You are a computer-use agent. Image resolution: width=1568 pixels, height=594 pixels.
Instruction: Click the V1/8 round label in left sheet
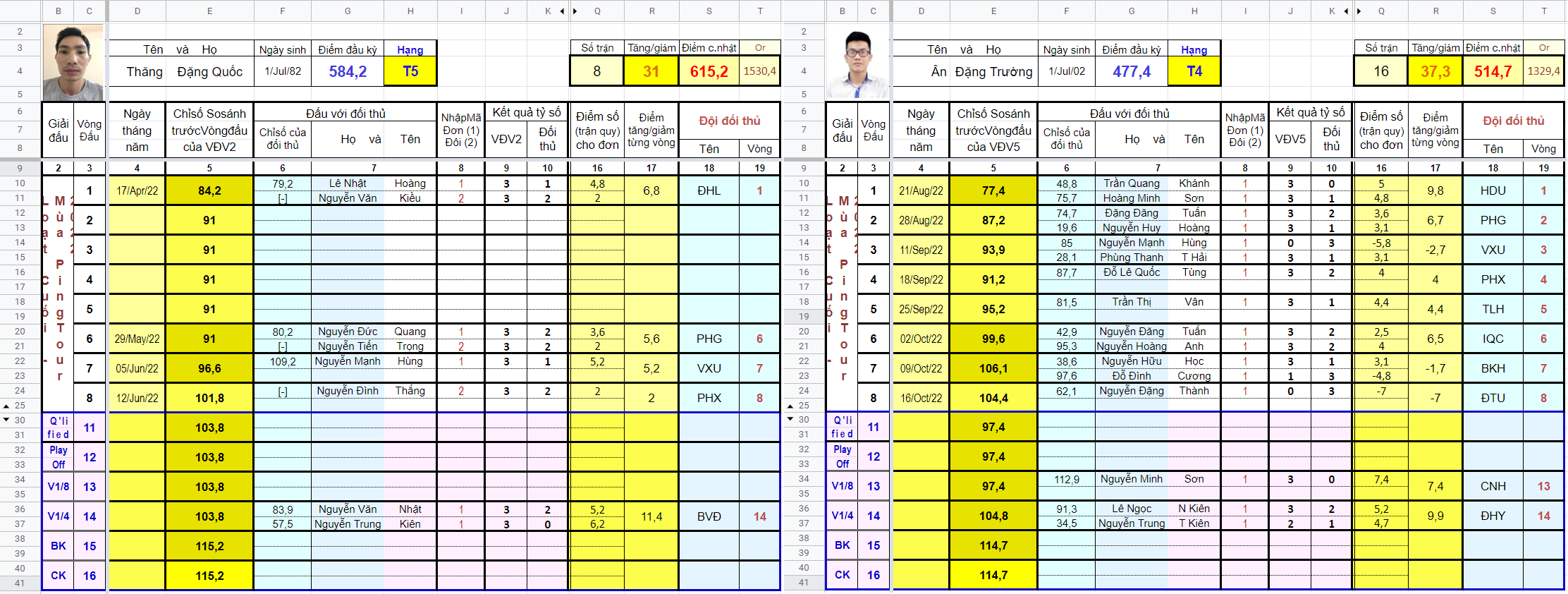click(59, 487)
